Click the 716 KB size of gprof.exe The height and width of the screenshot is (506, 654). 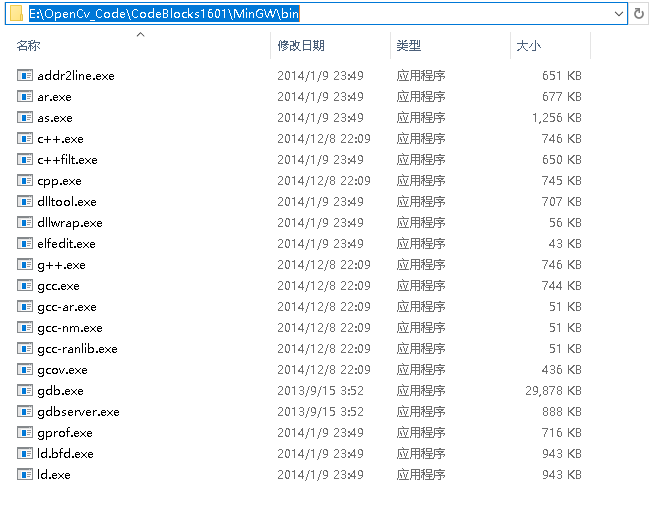(562, 433)
